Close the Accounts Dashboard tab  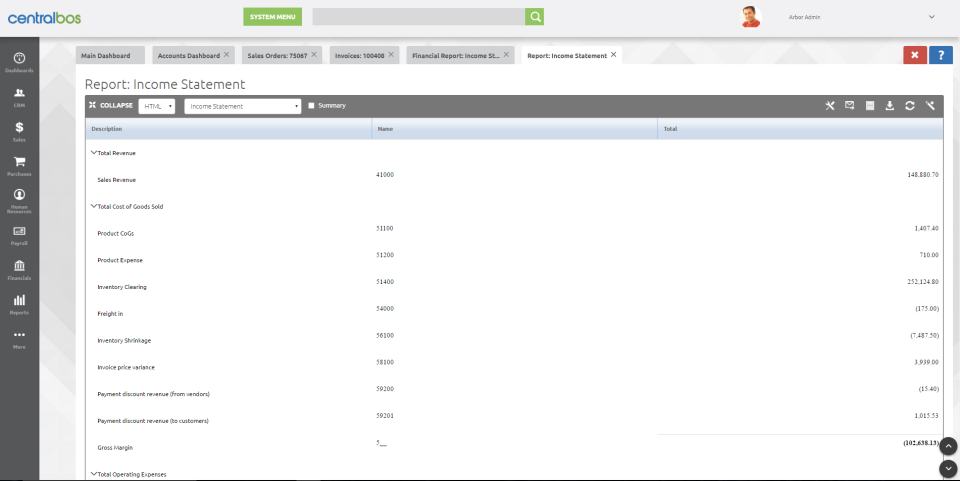pos(227,54)
